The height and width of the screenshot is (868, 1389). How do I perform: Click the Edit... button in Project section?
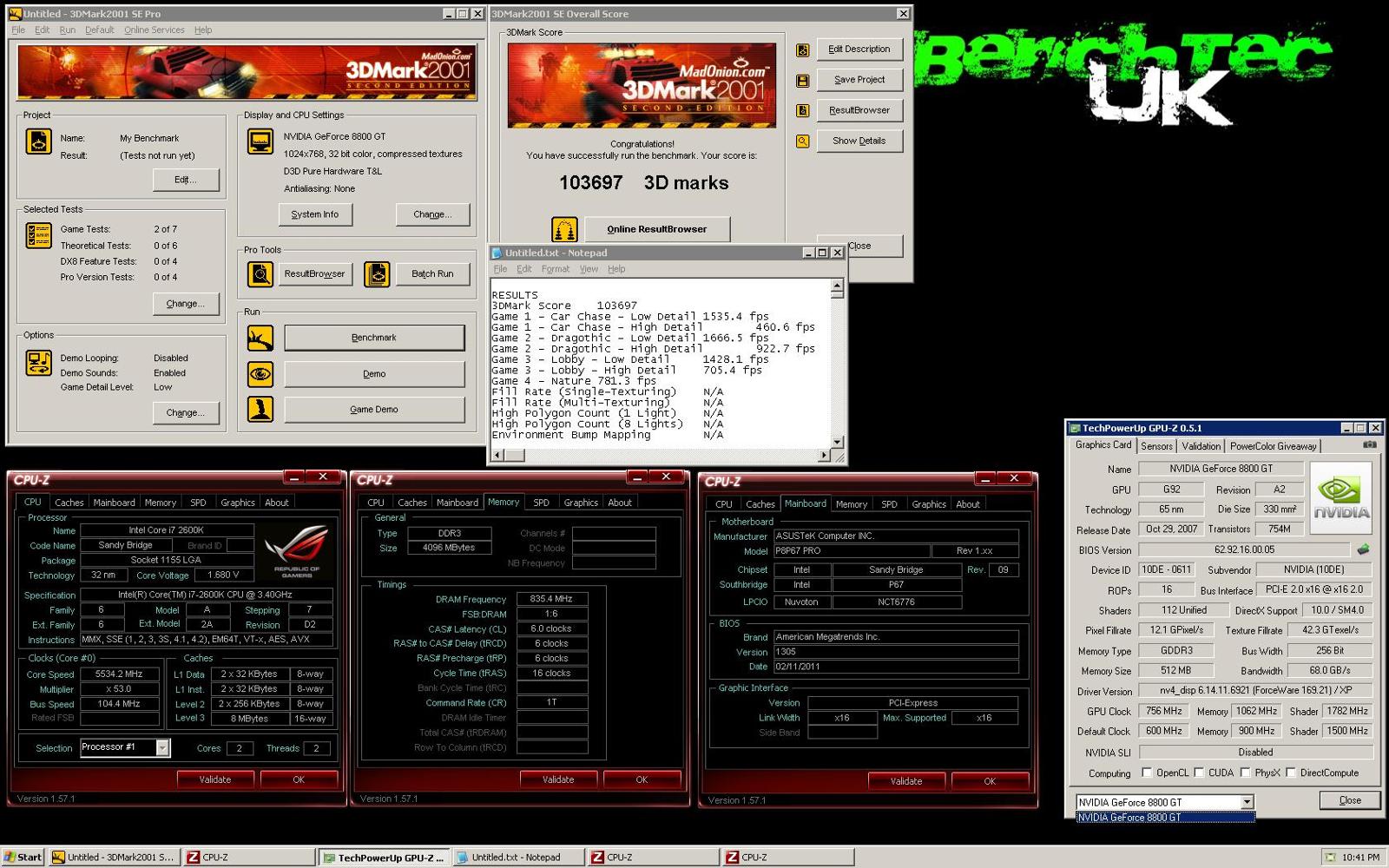coord(186,180)
